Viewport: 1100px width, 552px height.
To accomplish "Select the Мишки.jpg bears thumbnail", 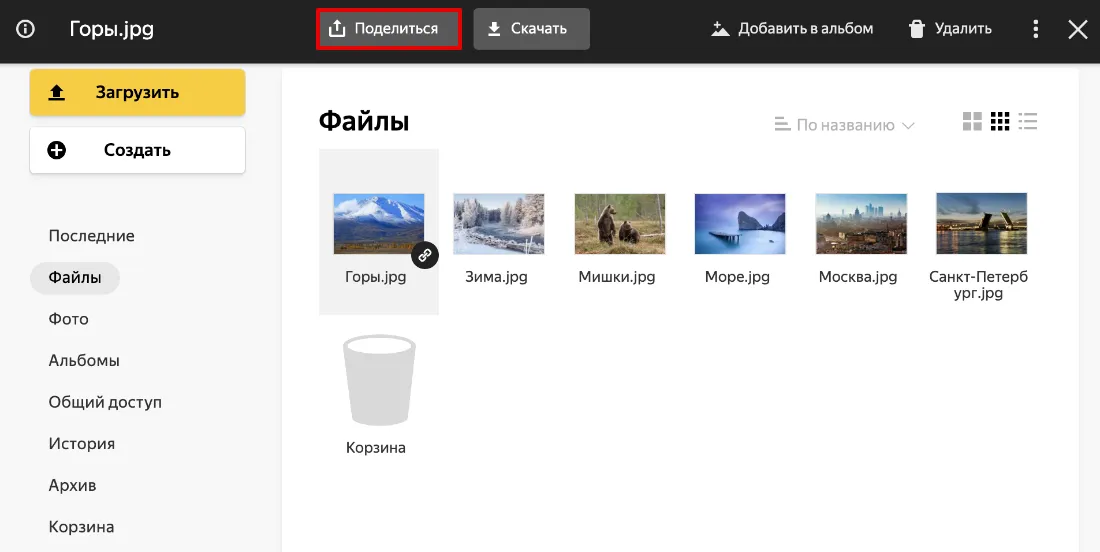I will click(x=619, y=224).
